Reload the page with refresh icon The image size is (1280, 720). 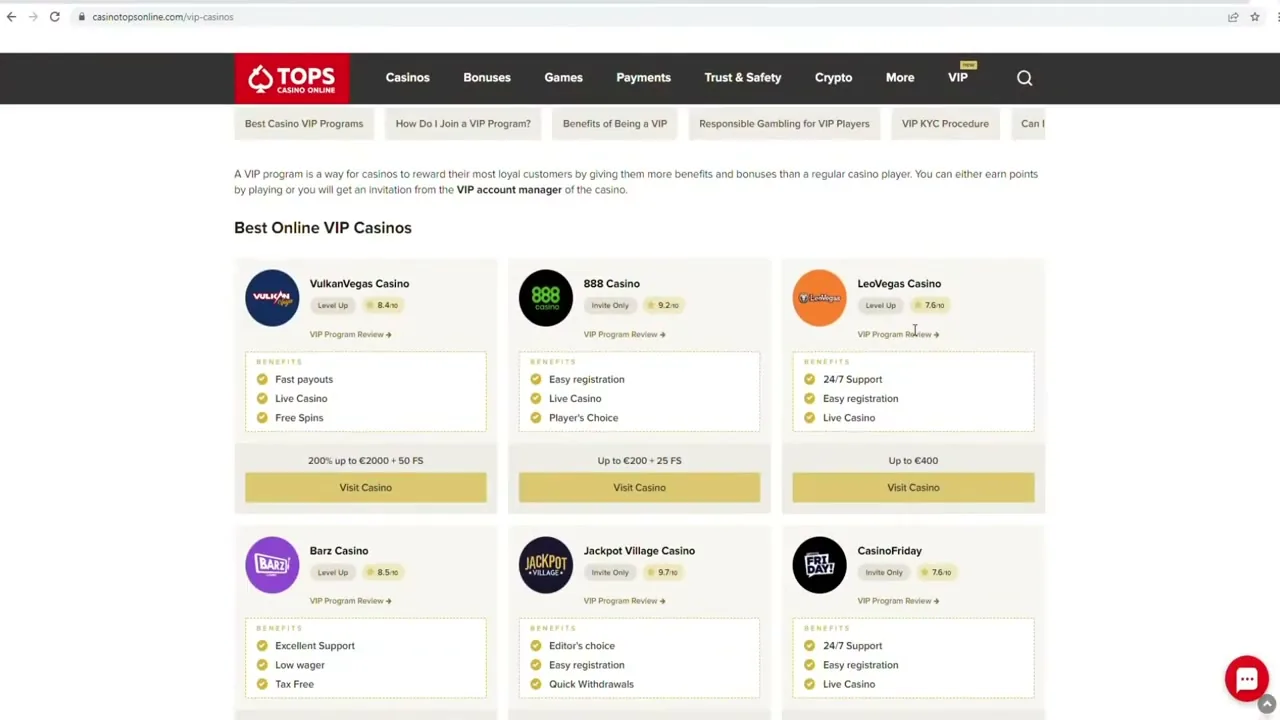[55, 17]
